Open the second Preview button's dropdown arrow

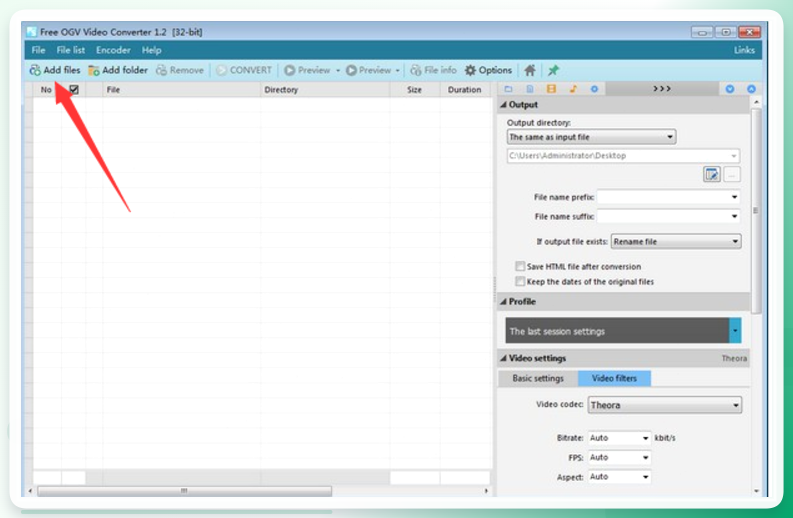(x=398, y=70)
